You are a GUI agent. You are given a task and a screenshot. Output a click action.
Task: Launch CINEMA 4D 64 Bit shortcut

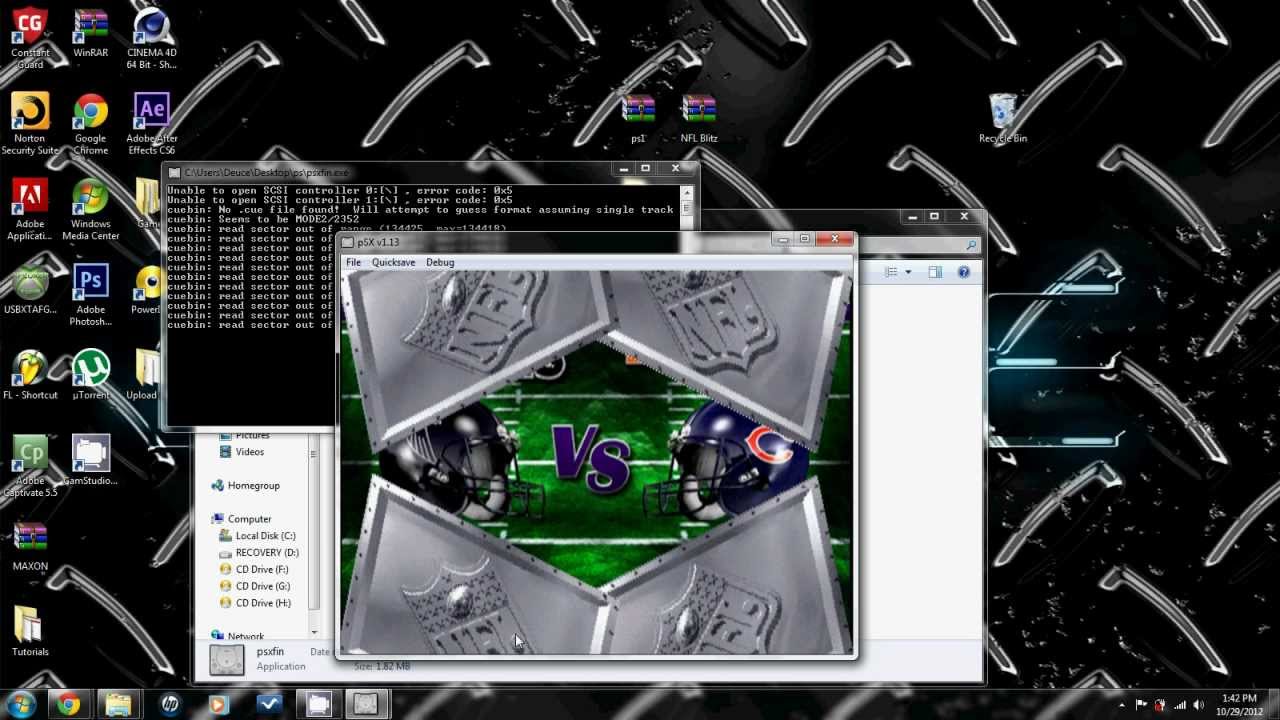click(152, 39)
